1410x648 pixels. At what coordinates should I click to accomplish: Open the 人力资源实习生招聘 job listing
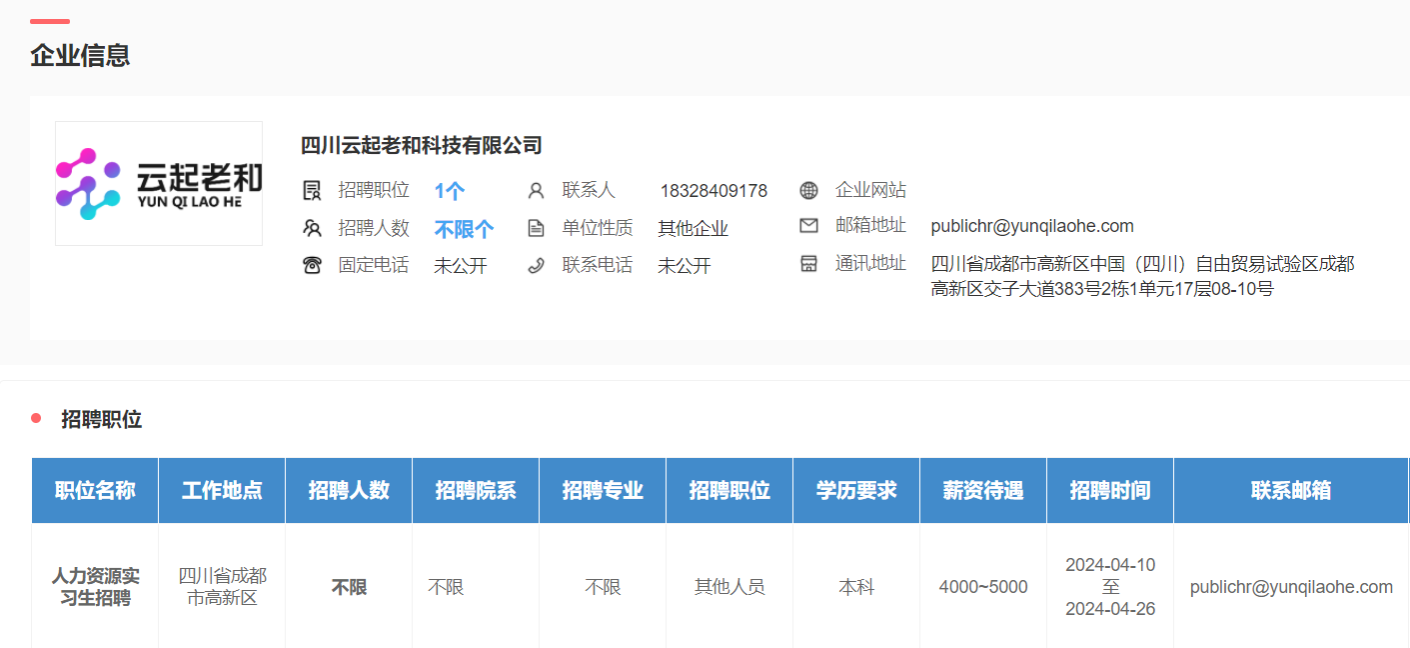pos(95,587)
